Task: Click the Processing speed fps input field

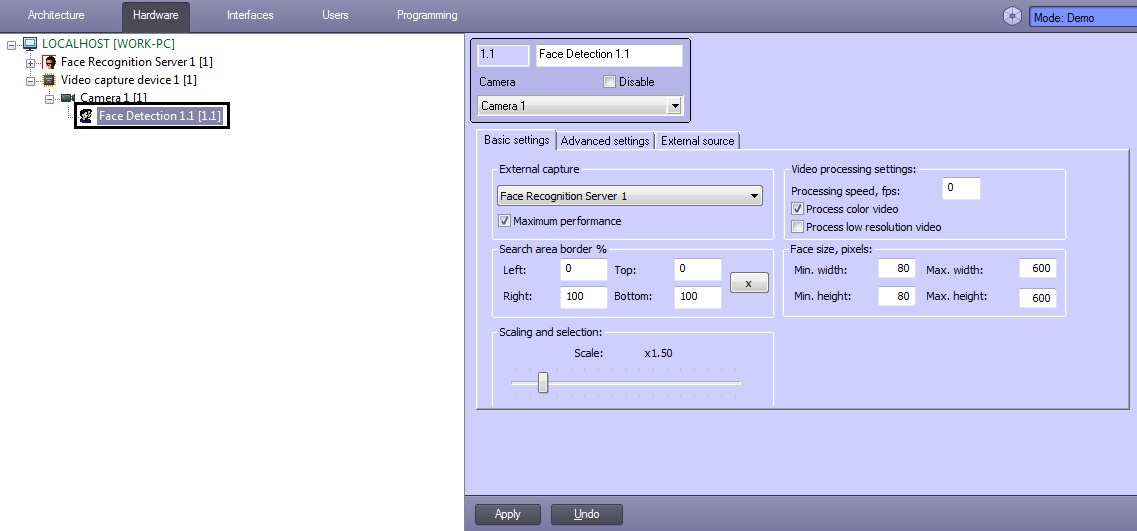Action: click(960, 188)
